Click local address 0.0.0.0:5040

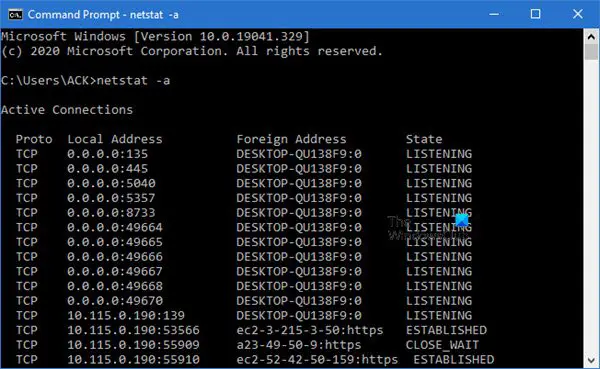111,183
